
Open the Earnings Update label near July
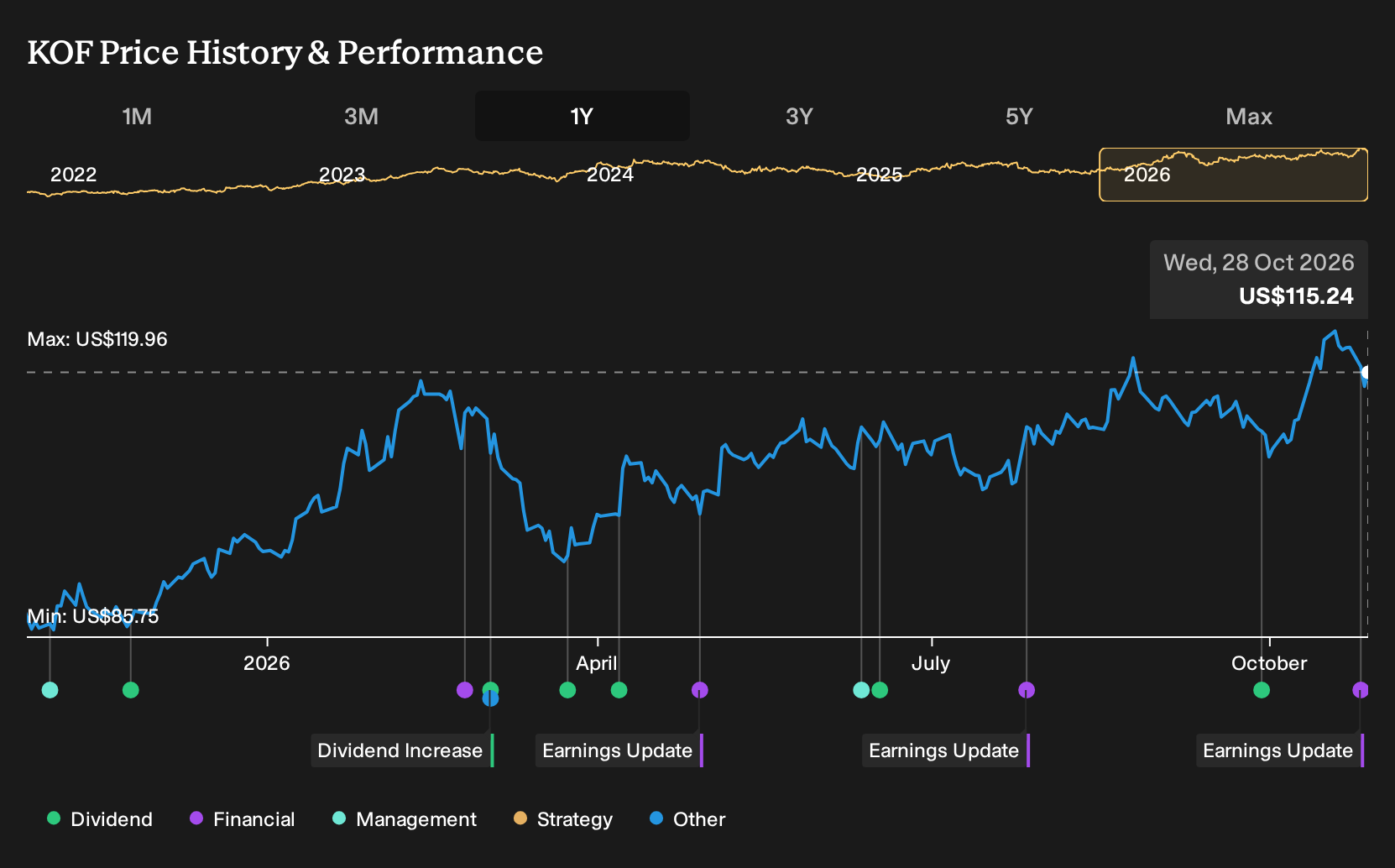tap(946, 750)
